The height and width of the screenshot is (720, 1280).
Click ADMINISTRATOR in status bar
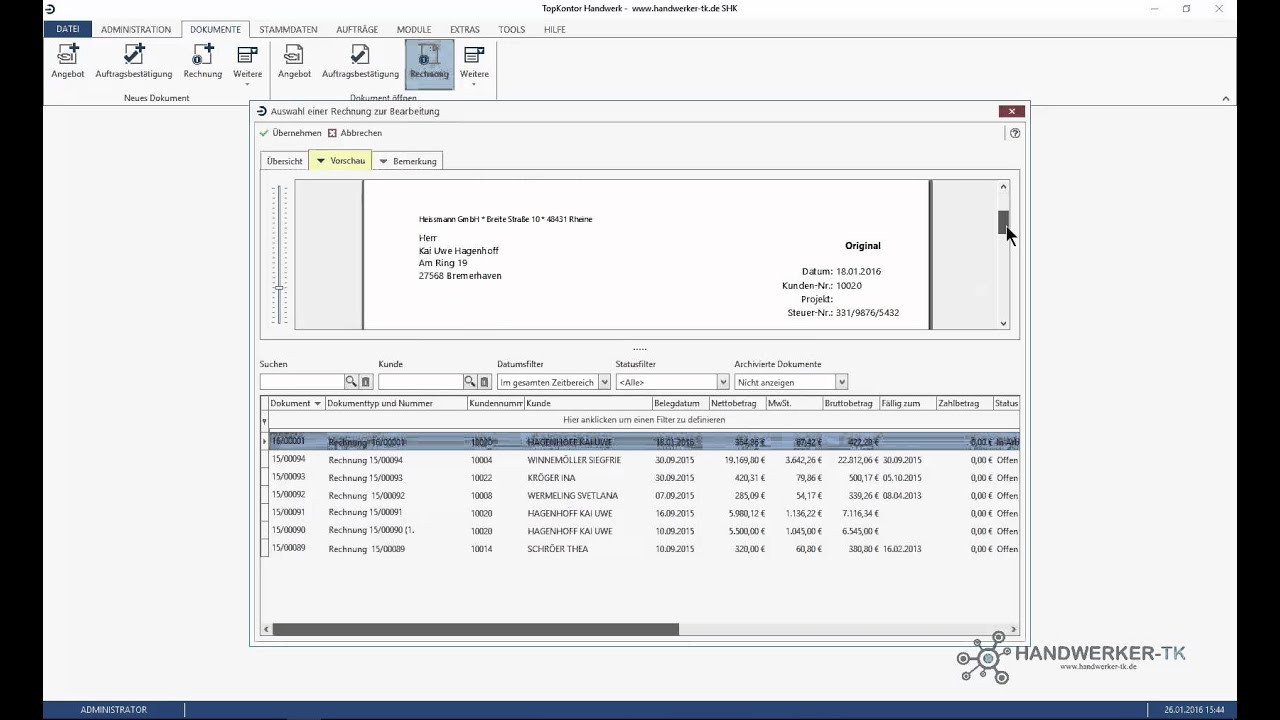tap(113, 709)
